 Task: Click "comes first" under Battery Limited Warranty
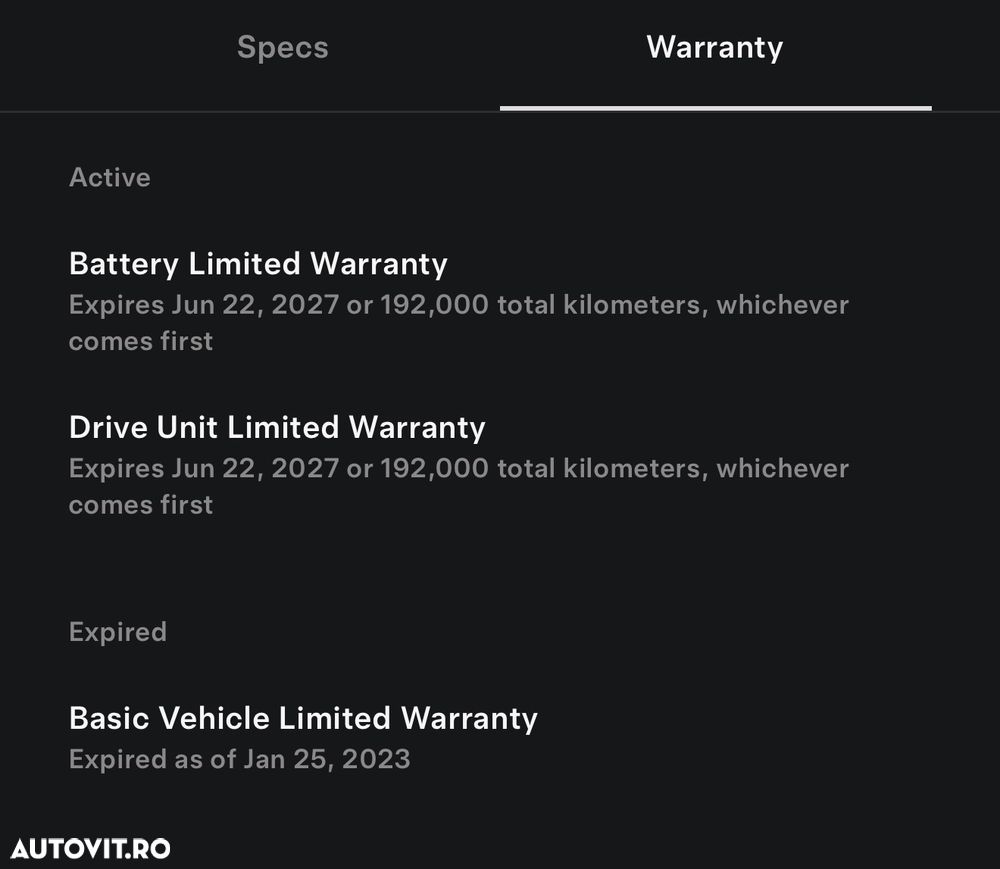coord(141,341)
